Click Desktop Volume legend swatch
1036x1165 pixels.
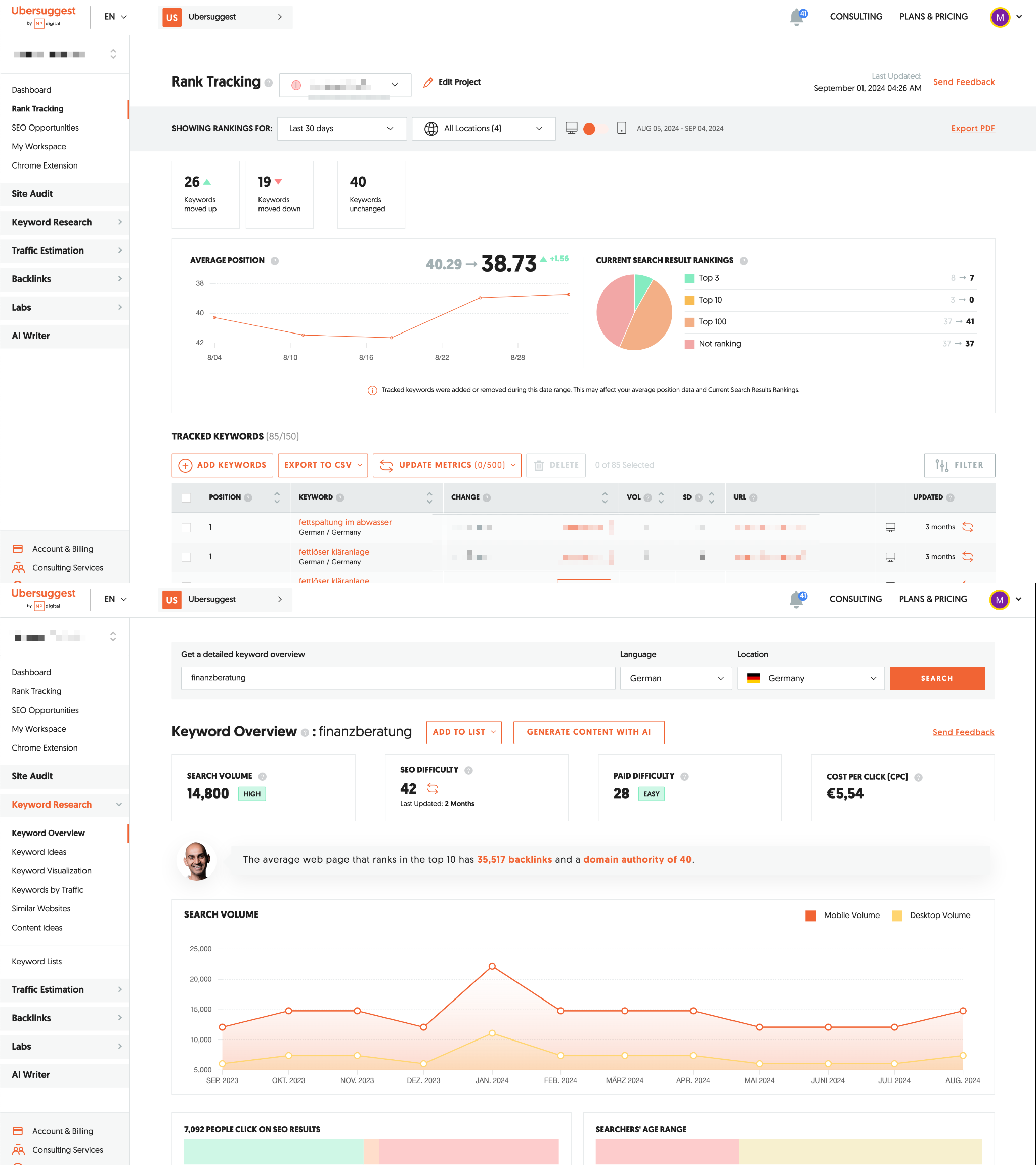tap(896, 916)
